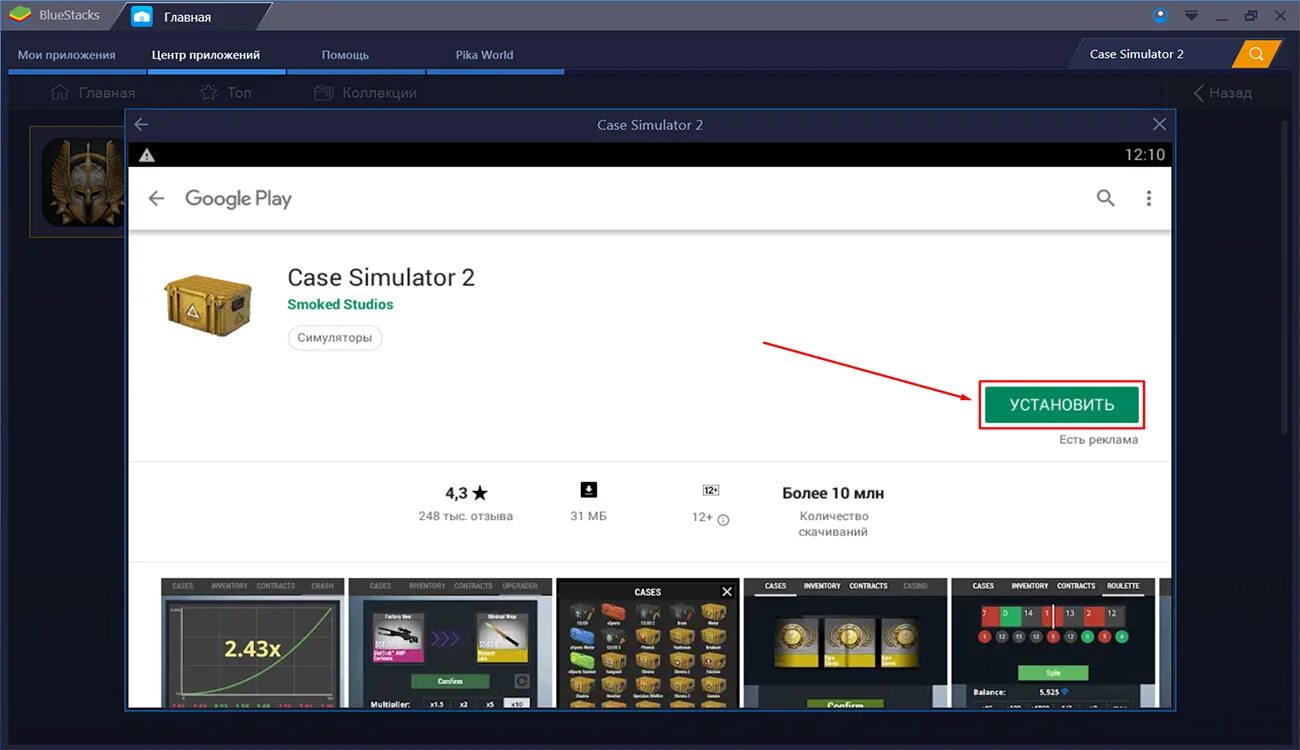Close the Case Simulator 2 dialog
The width and height of the screenshot is (1300, 750).
click(1159, 124)
